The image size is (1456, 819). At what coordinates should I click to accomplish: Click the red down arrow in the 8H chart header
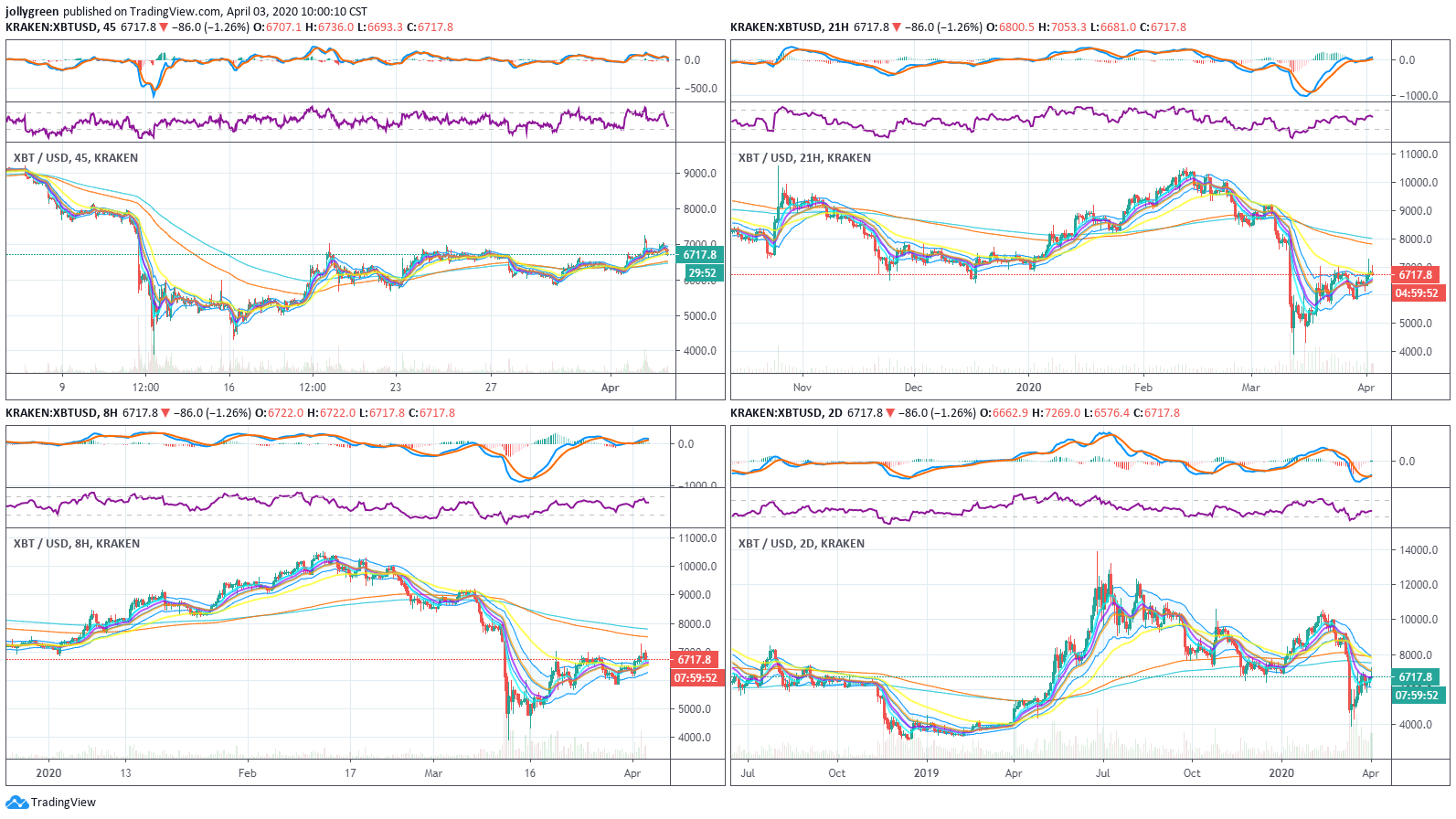click(165, 413)
